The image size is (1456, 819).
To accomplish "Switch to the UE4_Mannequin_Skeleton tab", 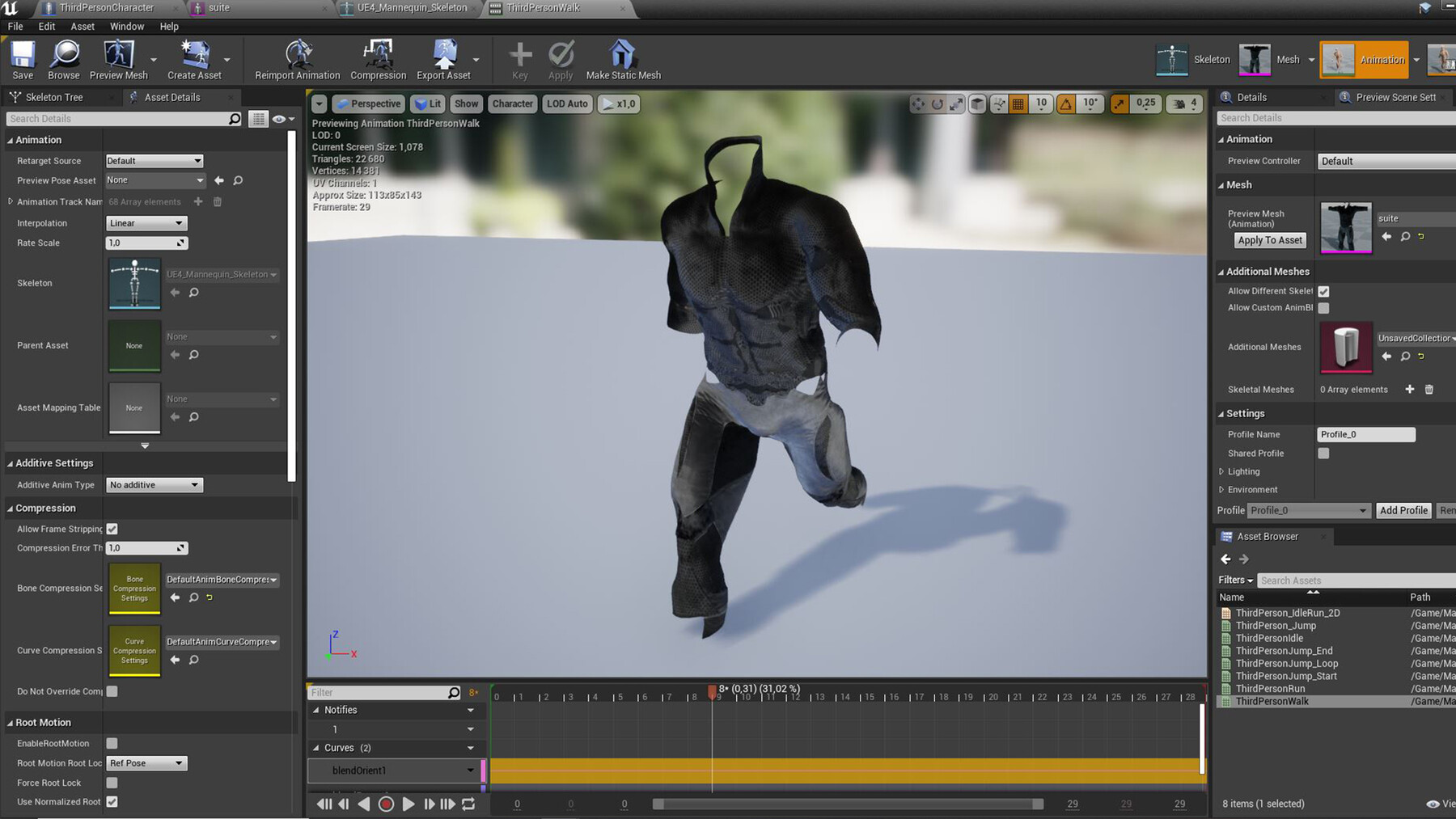I will pos(411,8).
